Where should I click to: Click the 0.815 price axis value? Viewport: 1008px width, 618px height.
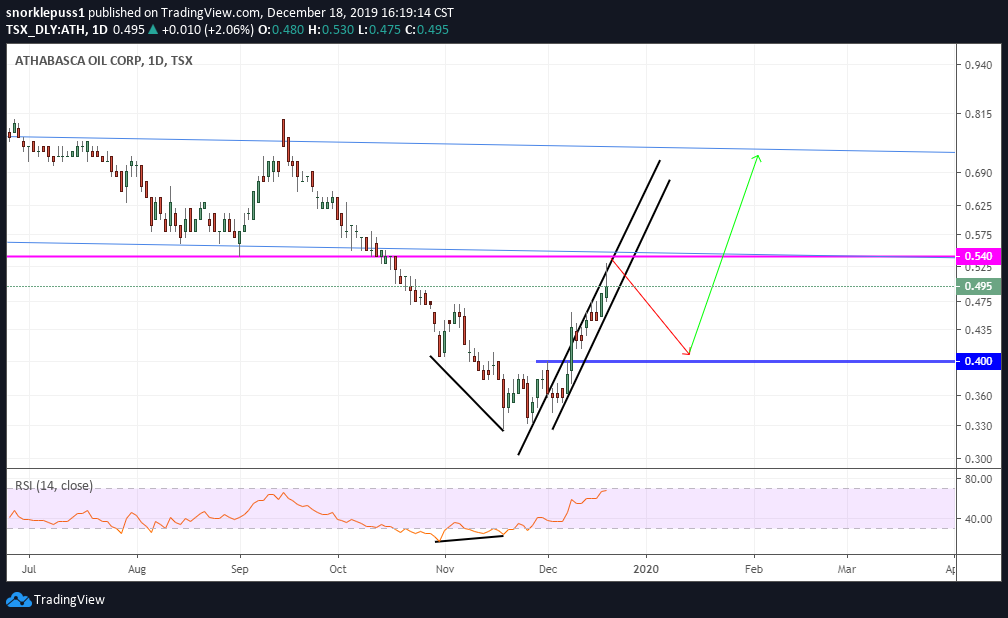[x=978, y=114]
